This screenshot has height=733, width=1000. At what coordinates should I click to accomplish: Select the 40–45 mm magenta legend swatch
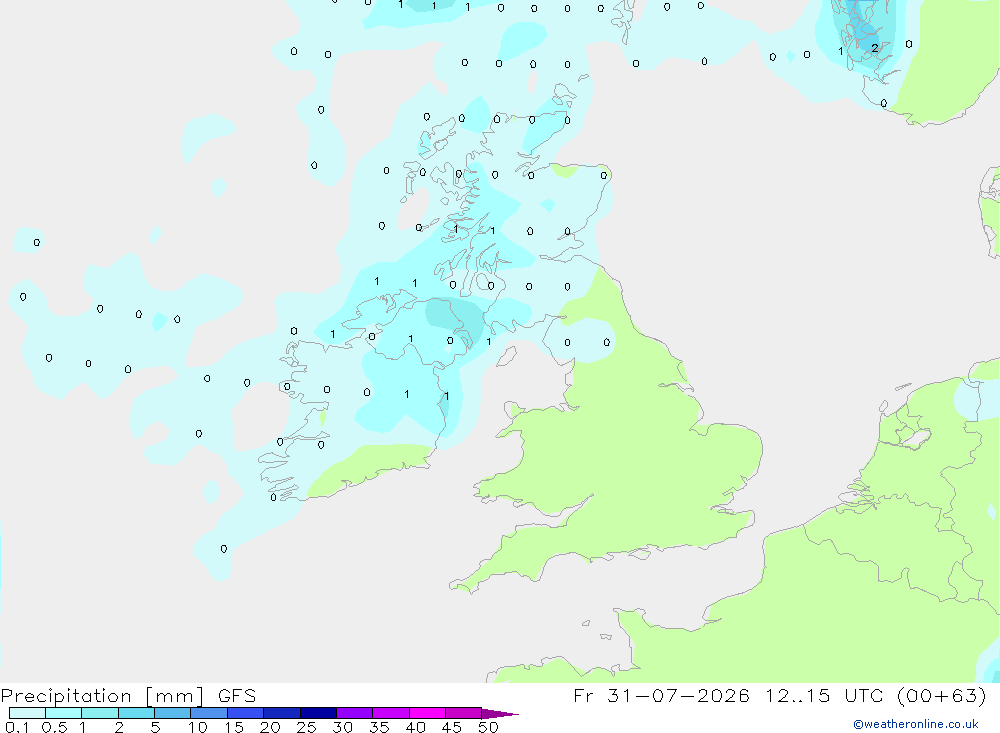[427, 713]
